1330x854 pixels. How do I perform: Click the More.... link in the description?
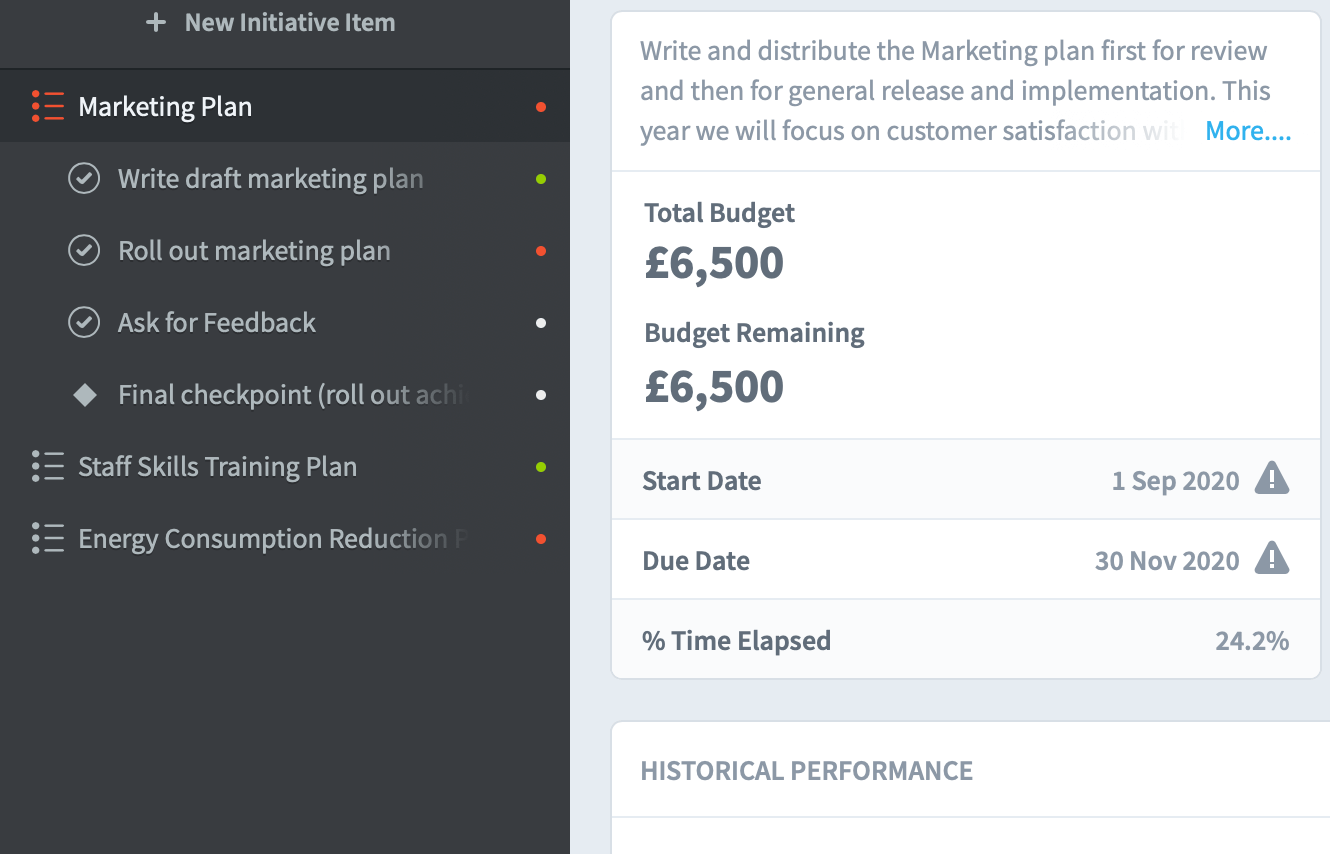pyautogui.click(x=1248, y=131)
